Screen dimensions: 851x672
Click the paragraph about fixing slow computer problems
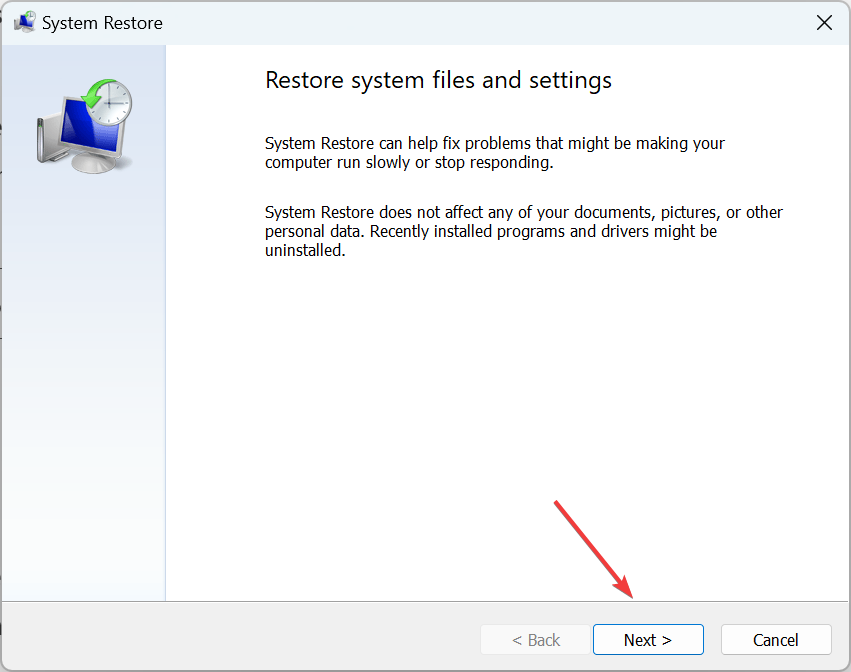(494, 153)
